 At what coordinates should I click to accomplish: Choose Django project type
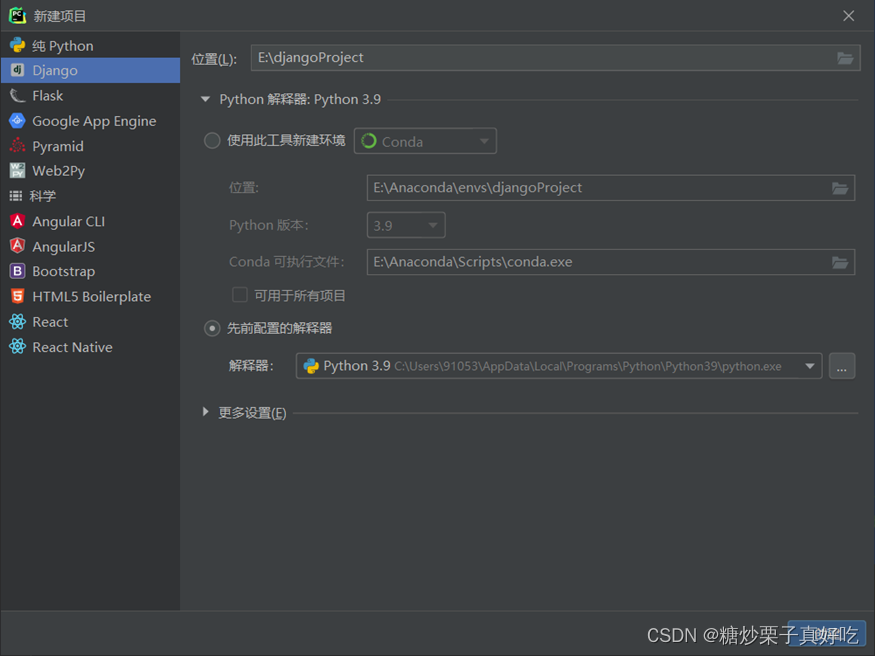click(90, 70)
